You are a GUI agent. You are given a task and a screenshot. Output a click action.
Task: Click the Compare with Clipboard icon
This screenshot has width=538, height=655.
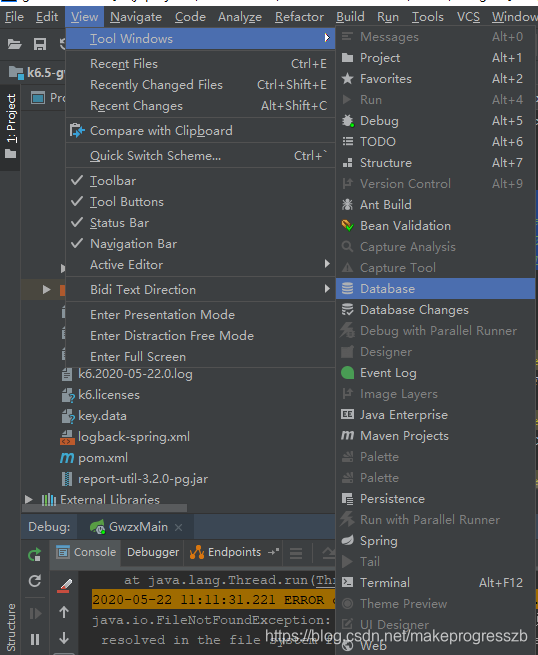coord(77,130)
